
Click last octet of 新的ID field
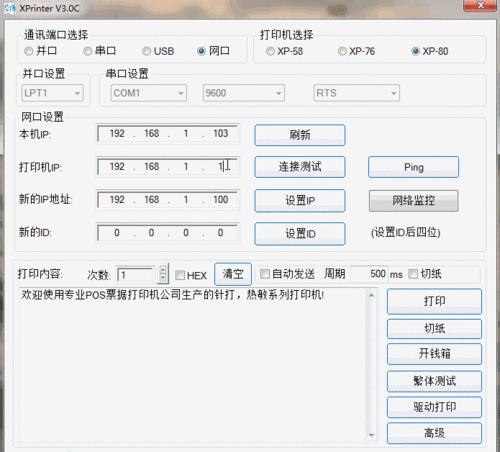221,233
